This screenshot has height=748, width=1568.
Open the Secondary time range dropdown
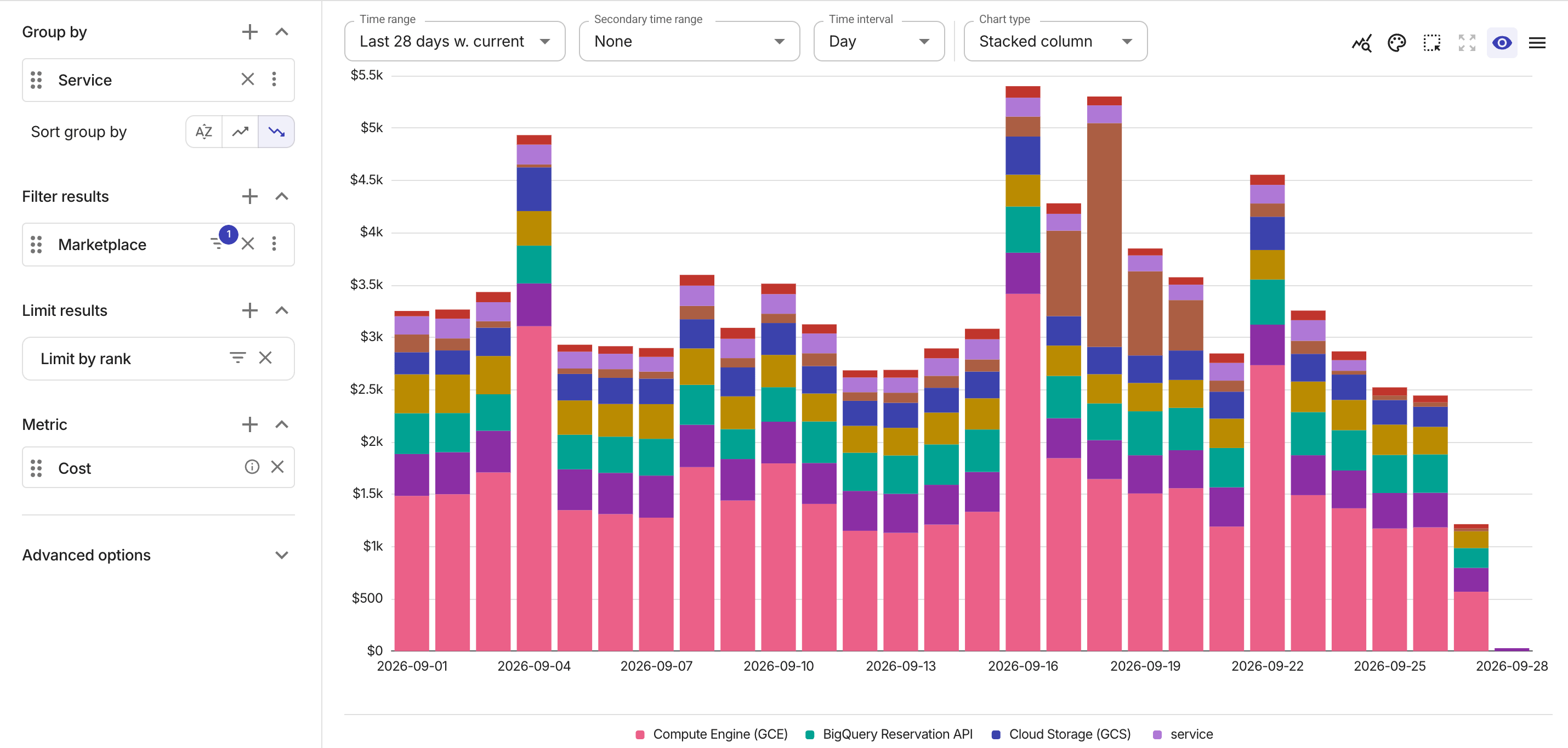pos(689,41)
